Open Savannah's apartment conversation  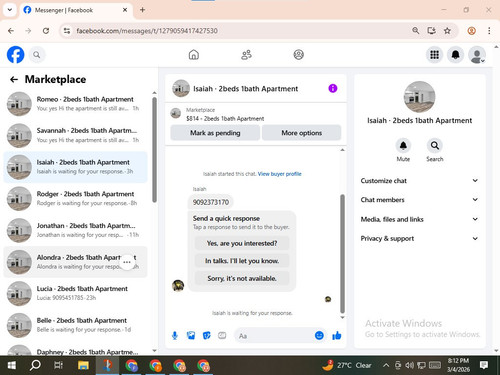click(x=75, y=135)
